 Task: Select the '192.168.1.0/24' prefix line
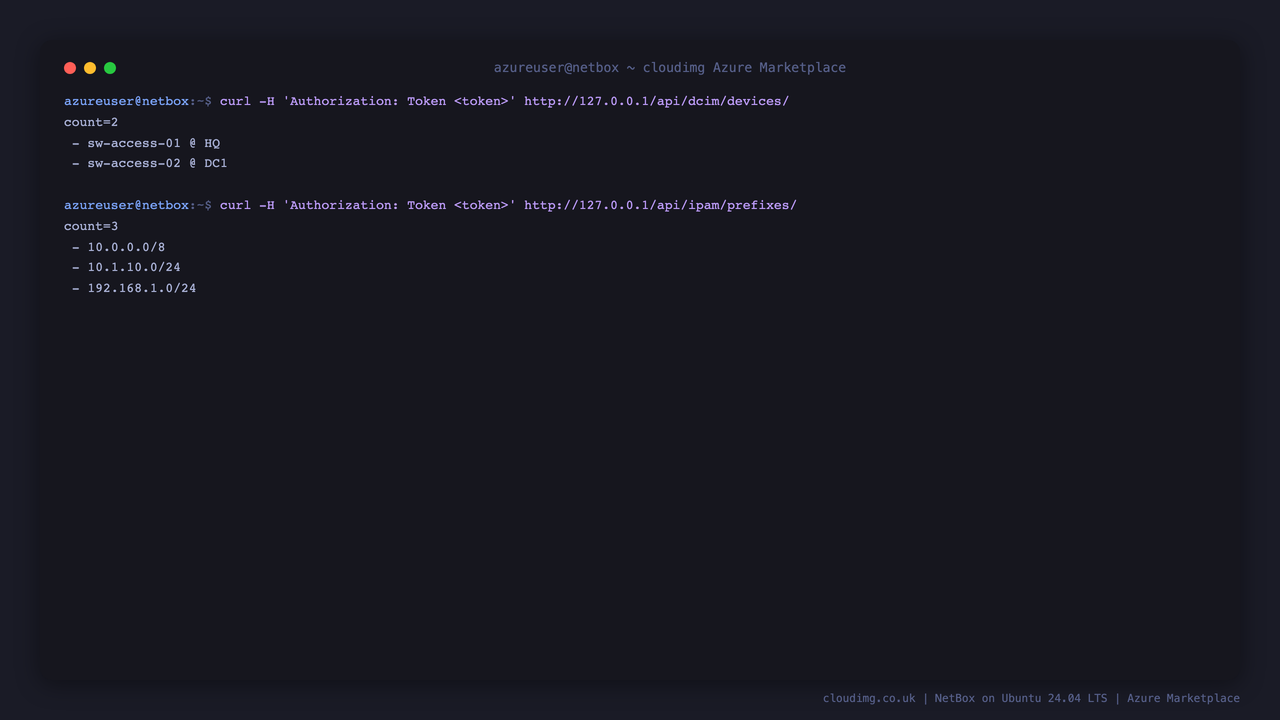point(134,288)
